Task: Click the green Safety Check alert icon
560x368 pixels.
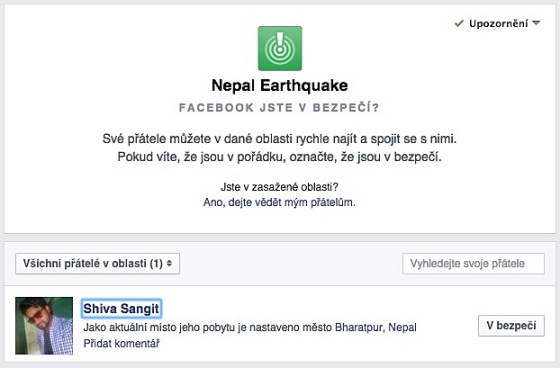Action: pos(280,48)
